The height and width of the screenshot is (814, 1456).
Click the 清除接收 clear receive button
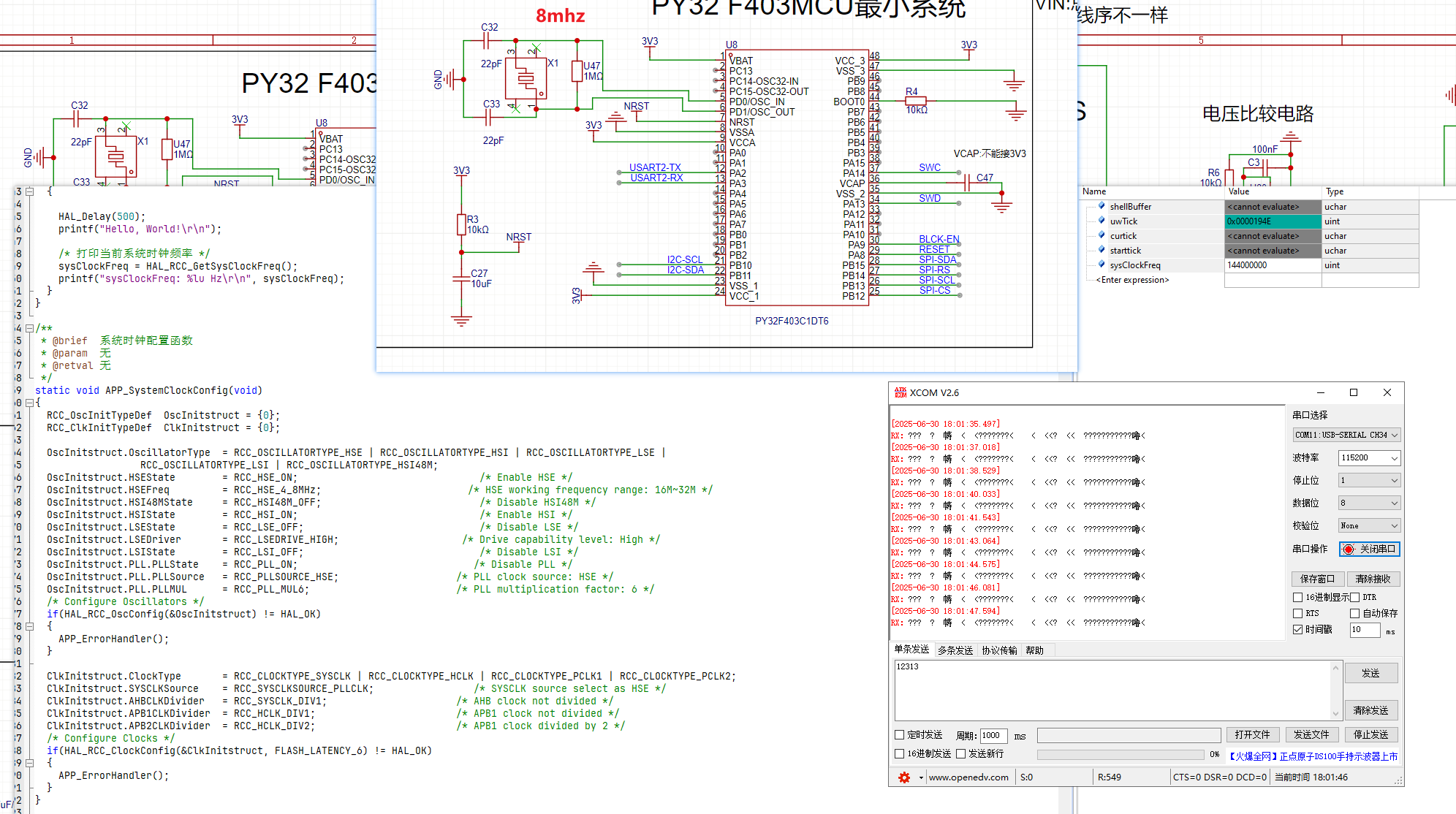pos(1373,579)
